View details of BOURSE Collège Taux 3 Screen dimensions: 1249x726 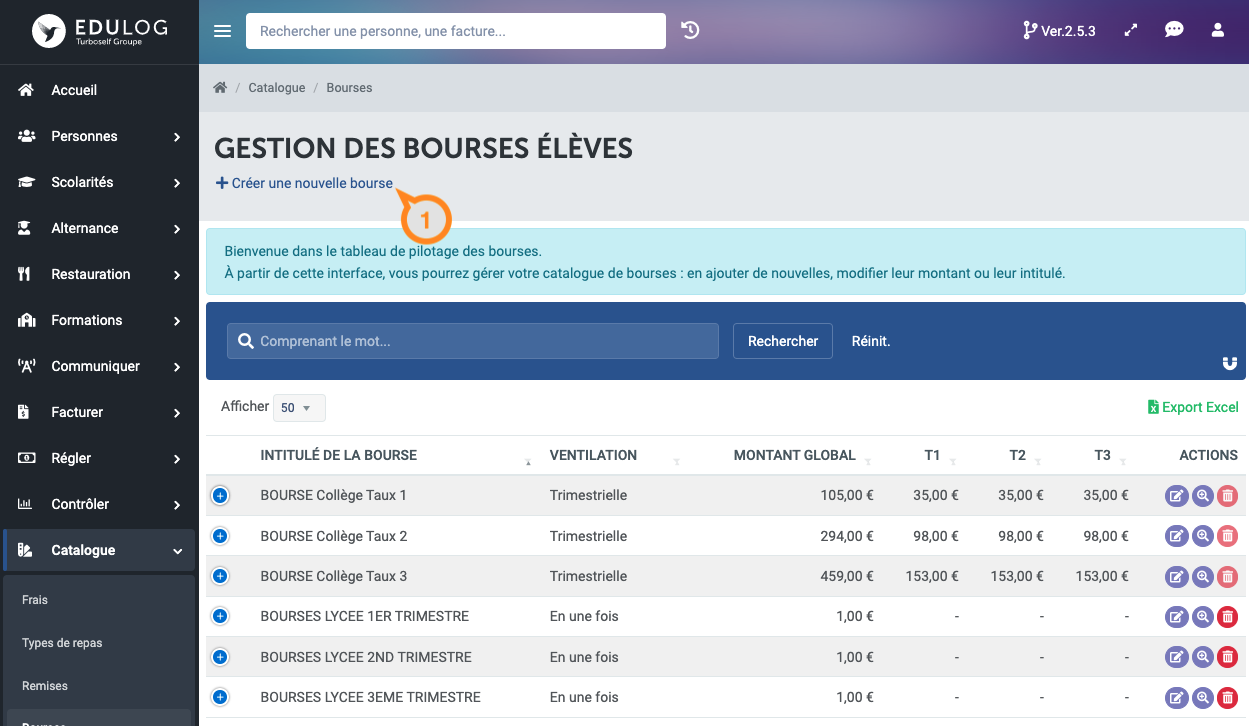[x=1203, y=577]
